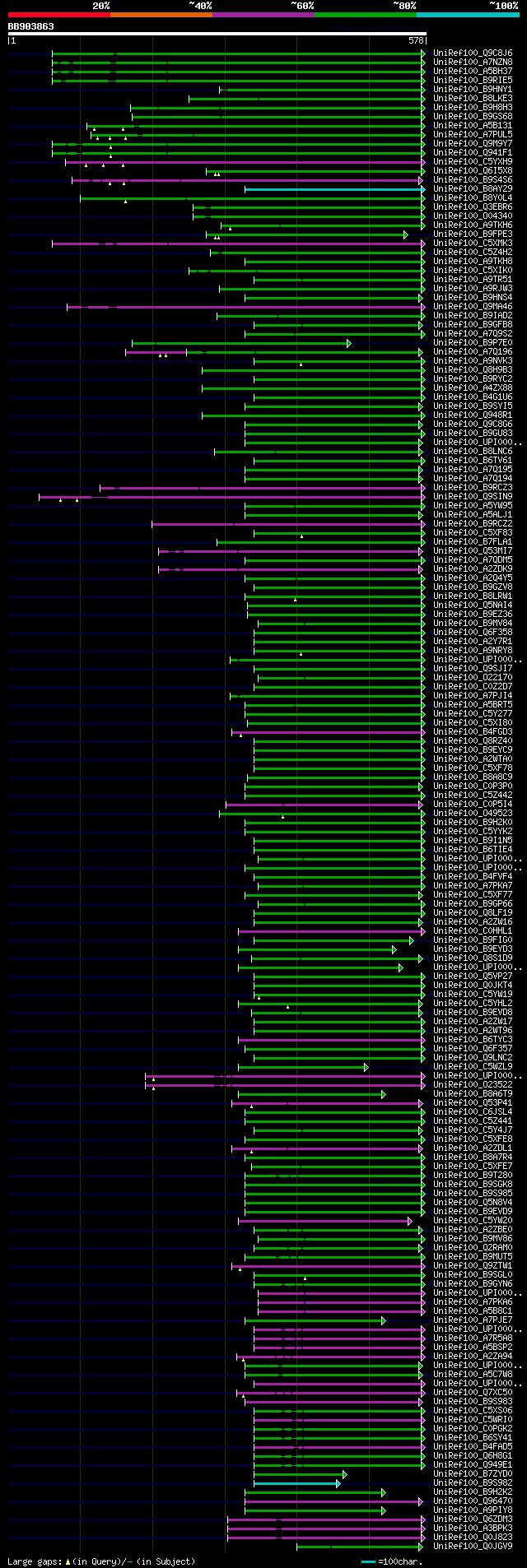Click the UniRef100_Q7XC50 label
527x1568 pixels.
tap(473, 1393)
